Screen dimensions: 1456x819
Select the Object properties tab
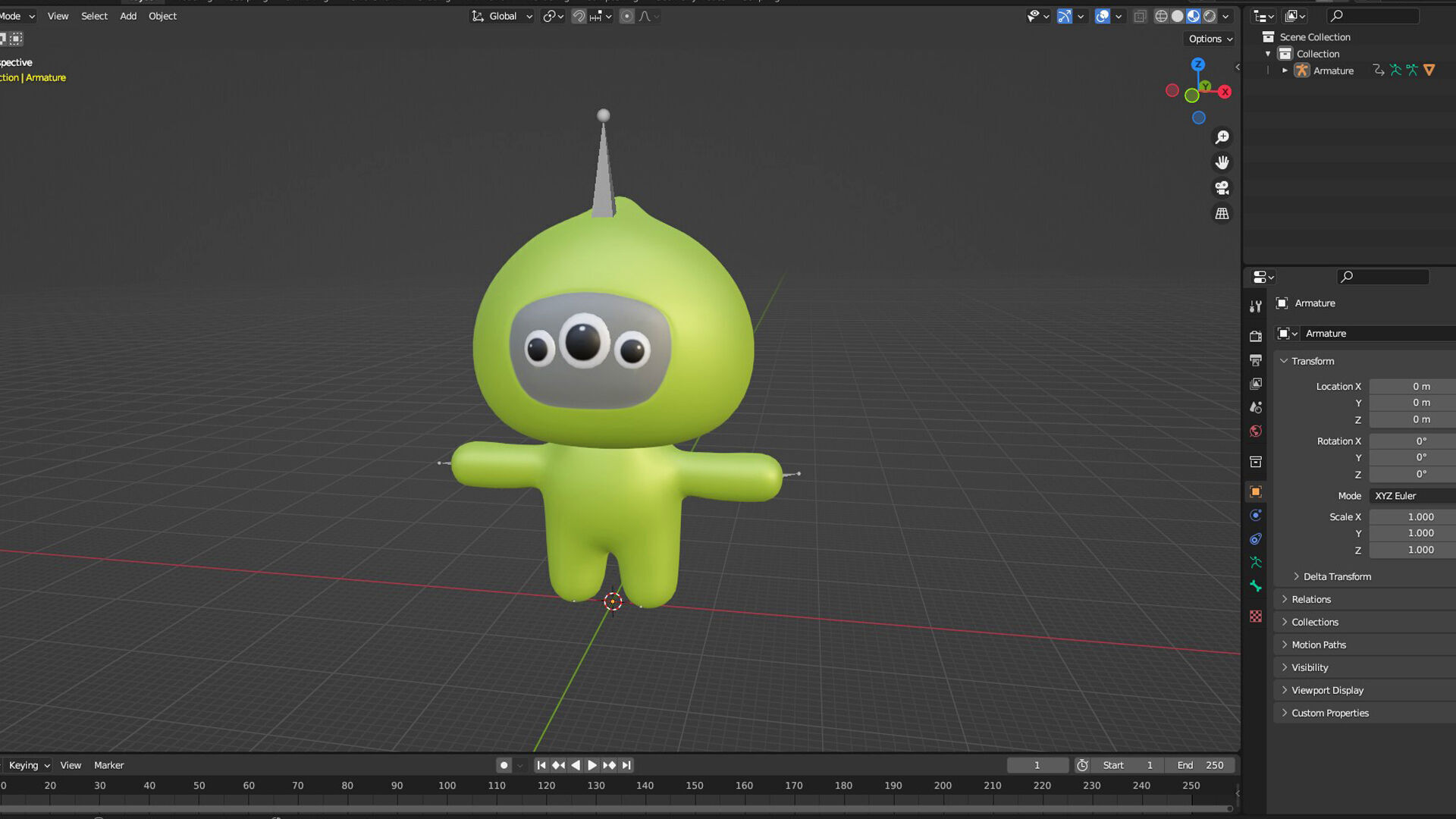tap(1256, 491)
